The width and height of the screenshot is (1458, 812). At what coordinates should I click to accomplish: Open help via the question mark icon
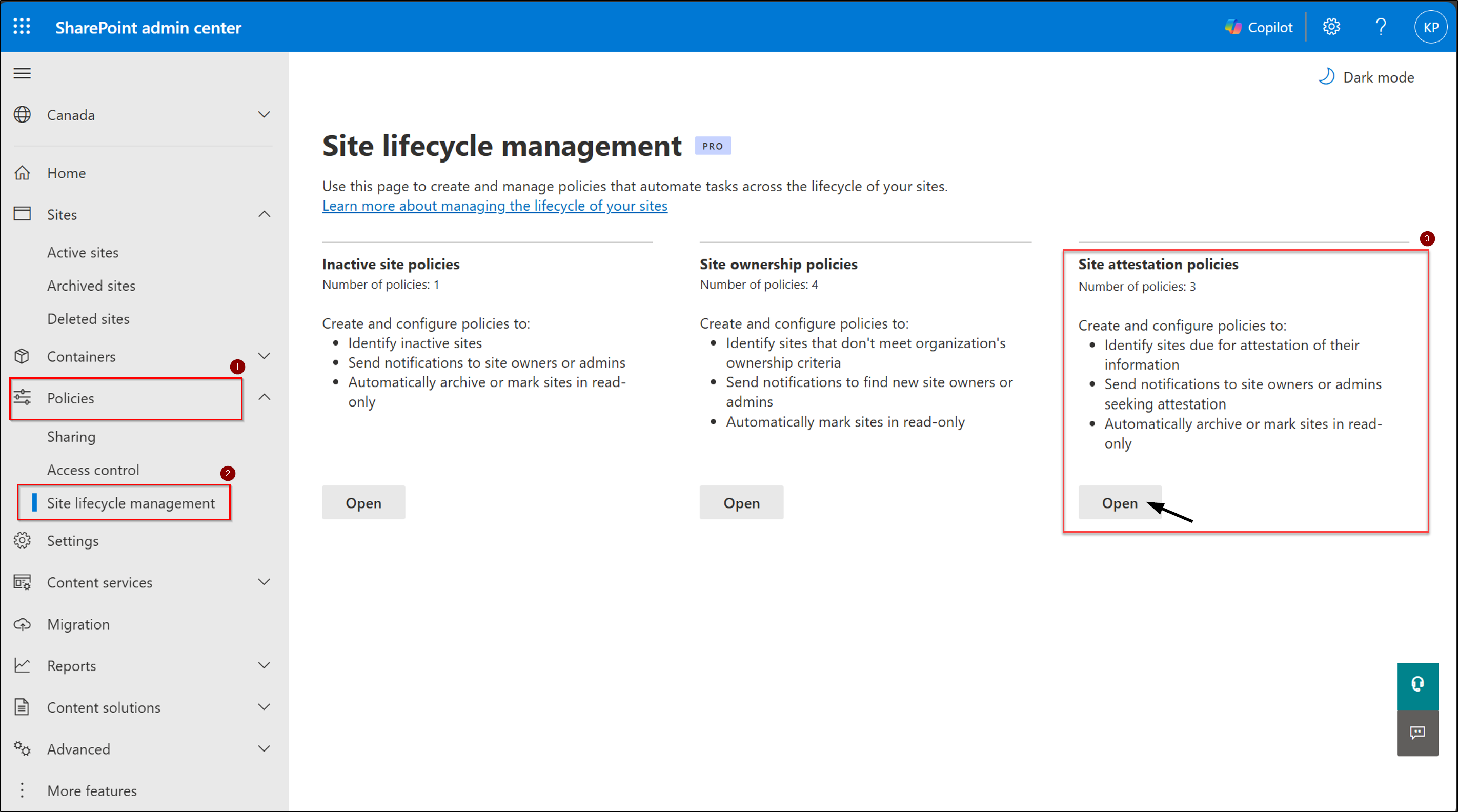1381,26
